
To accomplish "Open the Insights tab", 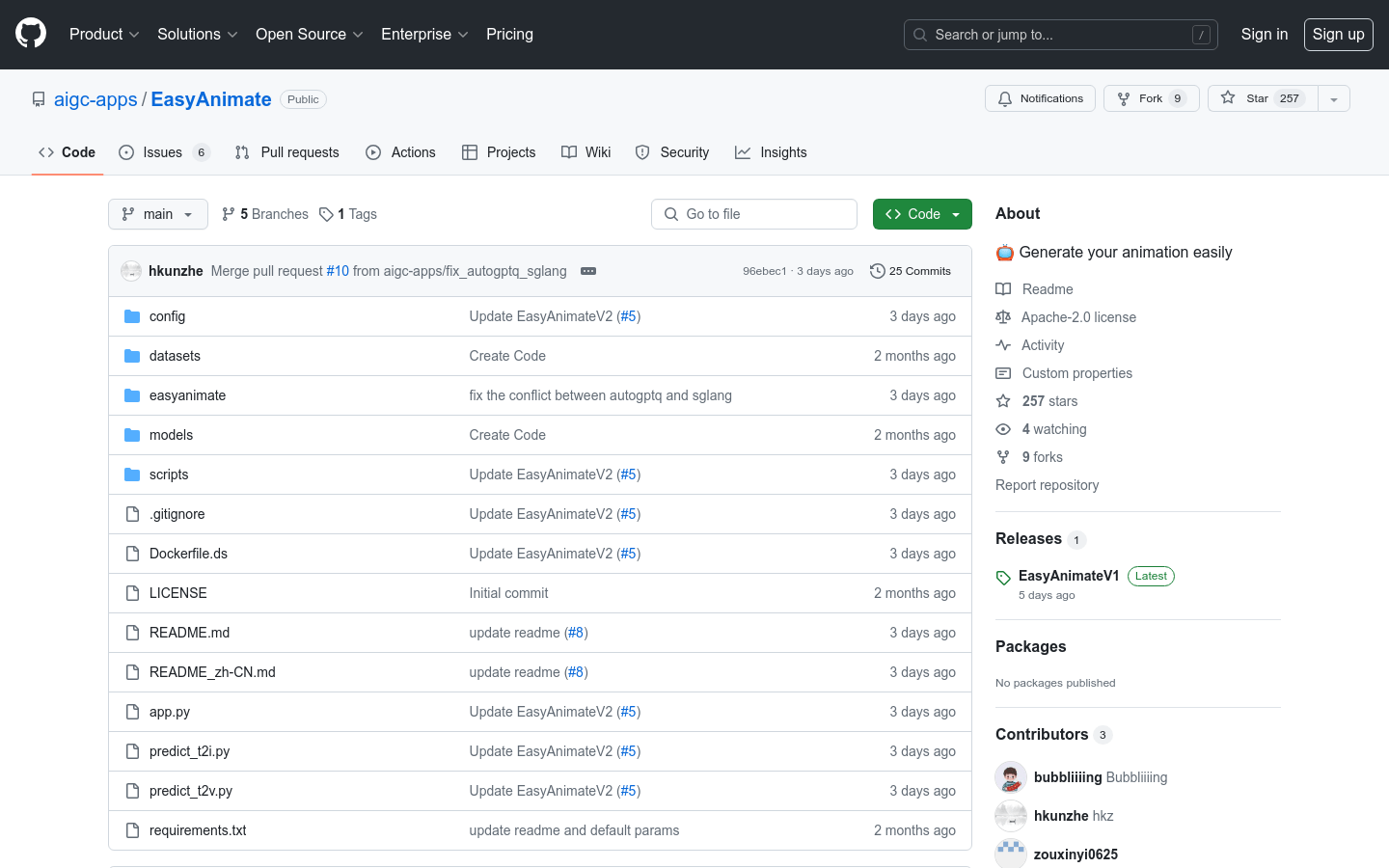I will [771, 152].
